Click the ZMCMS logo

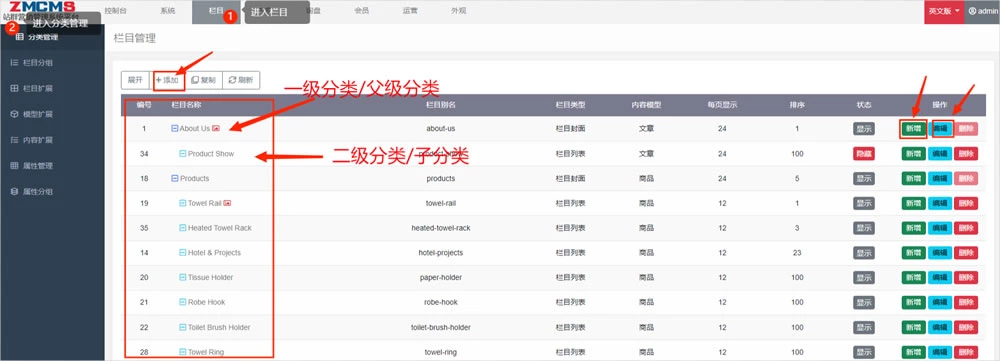click(x=42, y=6)
